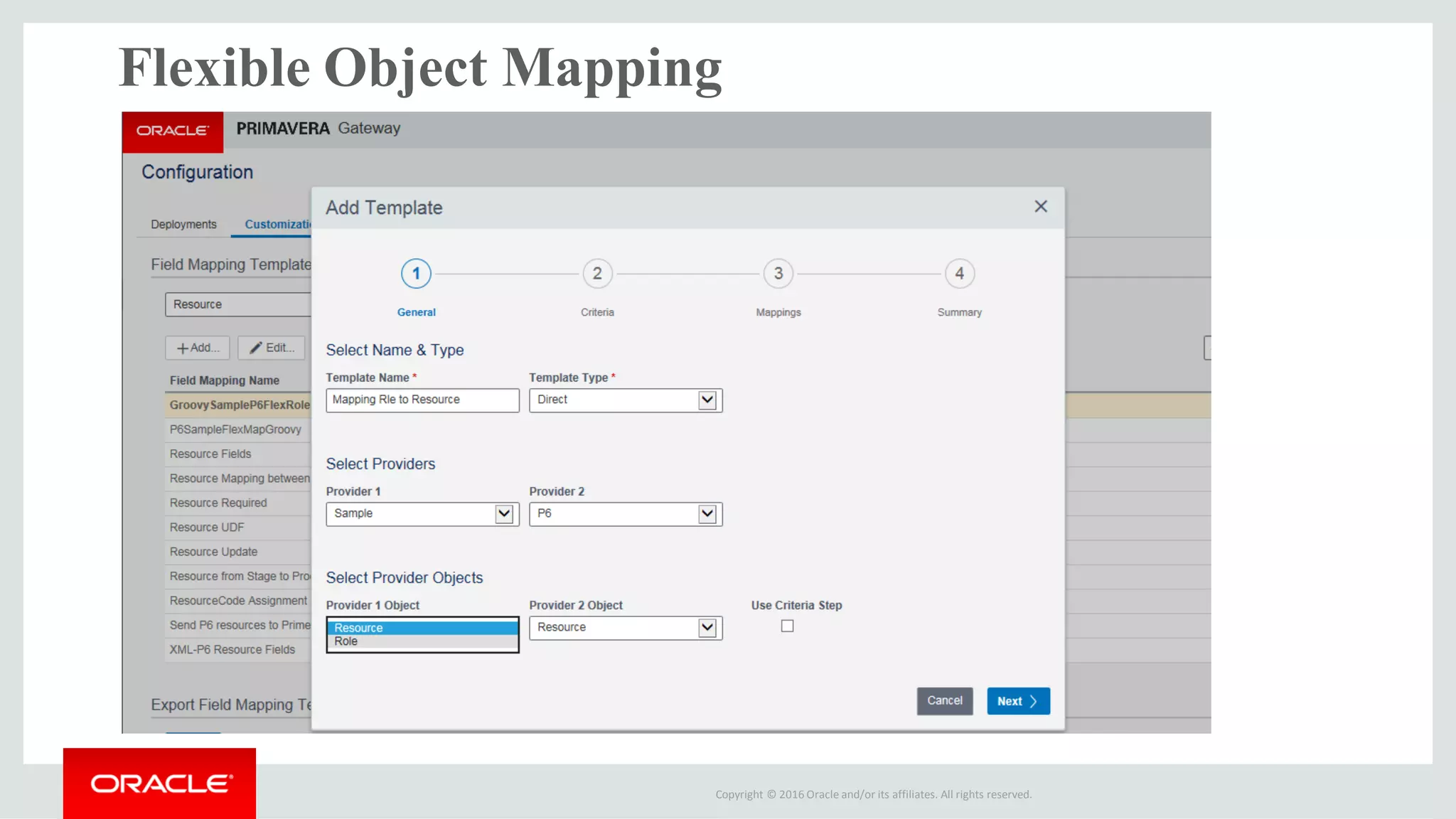Select P6SampleFlexMapGroovy row

coord(239,429)
